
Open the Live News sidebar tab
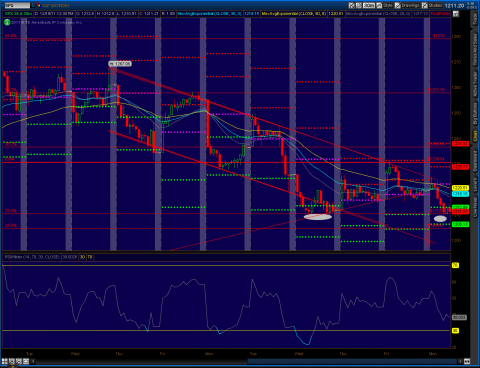point(475,207)
